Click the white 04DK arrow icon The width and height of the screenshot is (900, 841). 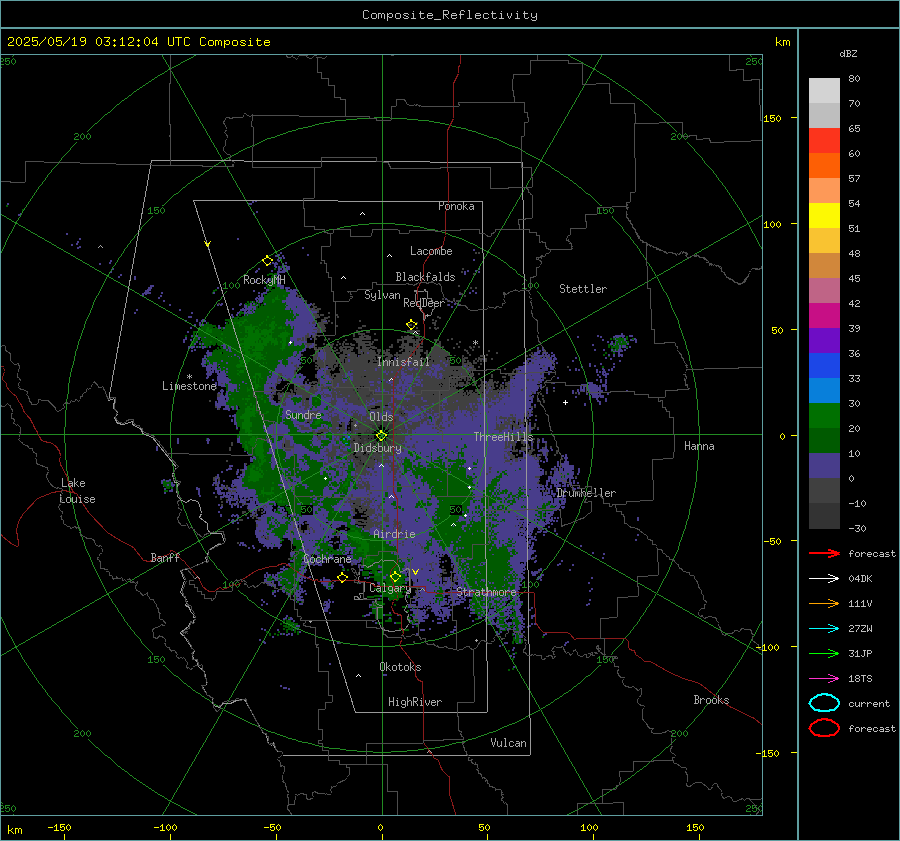pyautogui.click(x=824, y=578)
